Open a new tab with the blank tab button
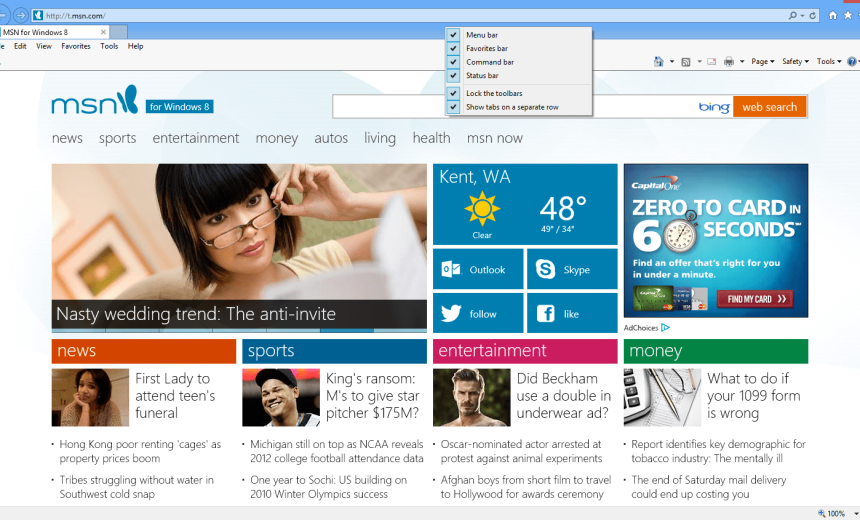This screenshot has width=860, height=520. 118,32
